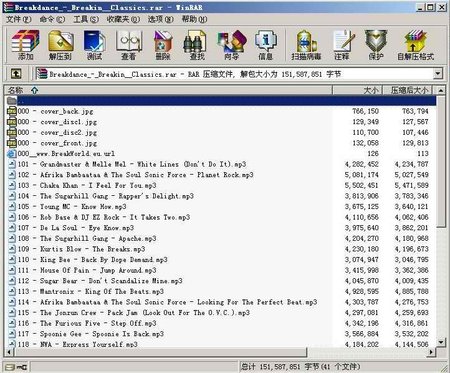Select 115 - The Jonzun Crew Pack Jam.mp3
450x373 pixels.
(134, 313)
